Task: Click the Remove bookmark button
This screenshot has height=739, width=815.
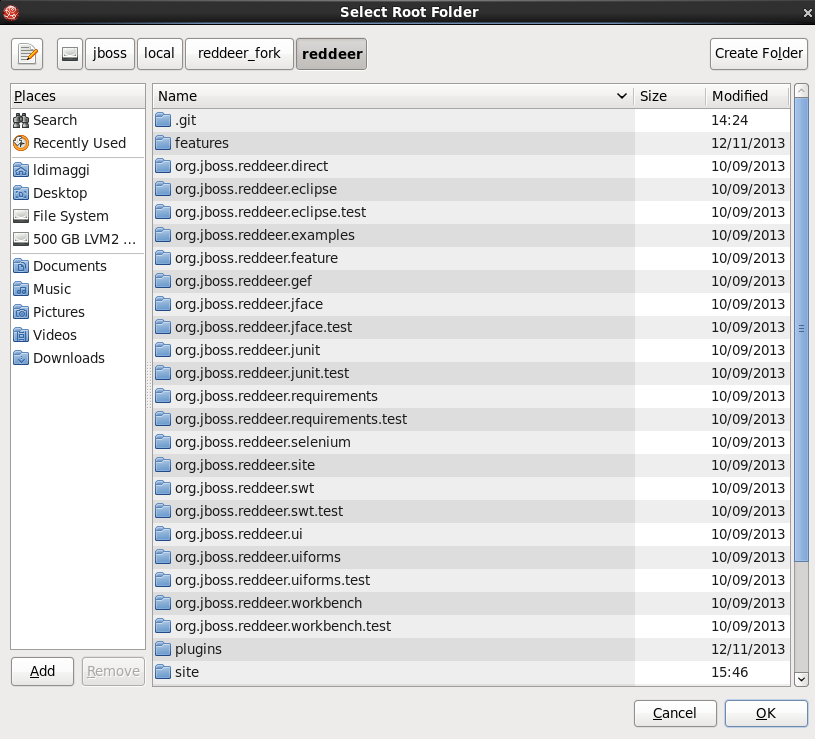Action: (x=113, y=671)
